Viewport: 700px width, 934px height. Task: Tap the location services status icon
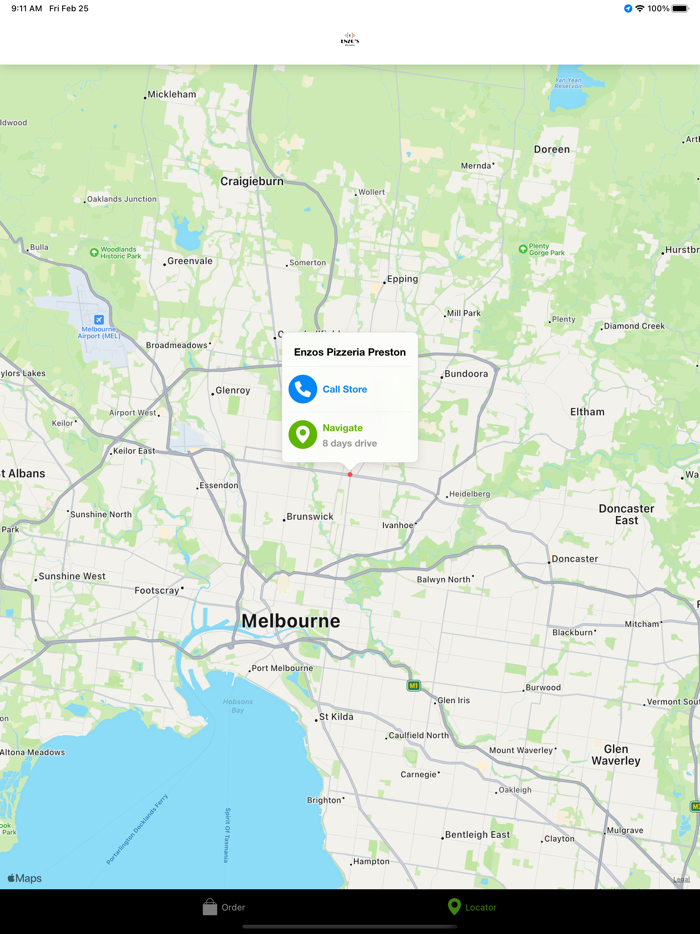tap(628, 8)
